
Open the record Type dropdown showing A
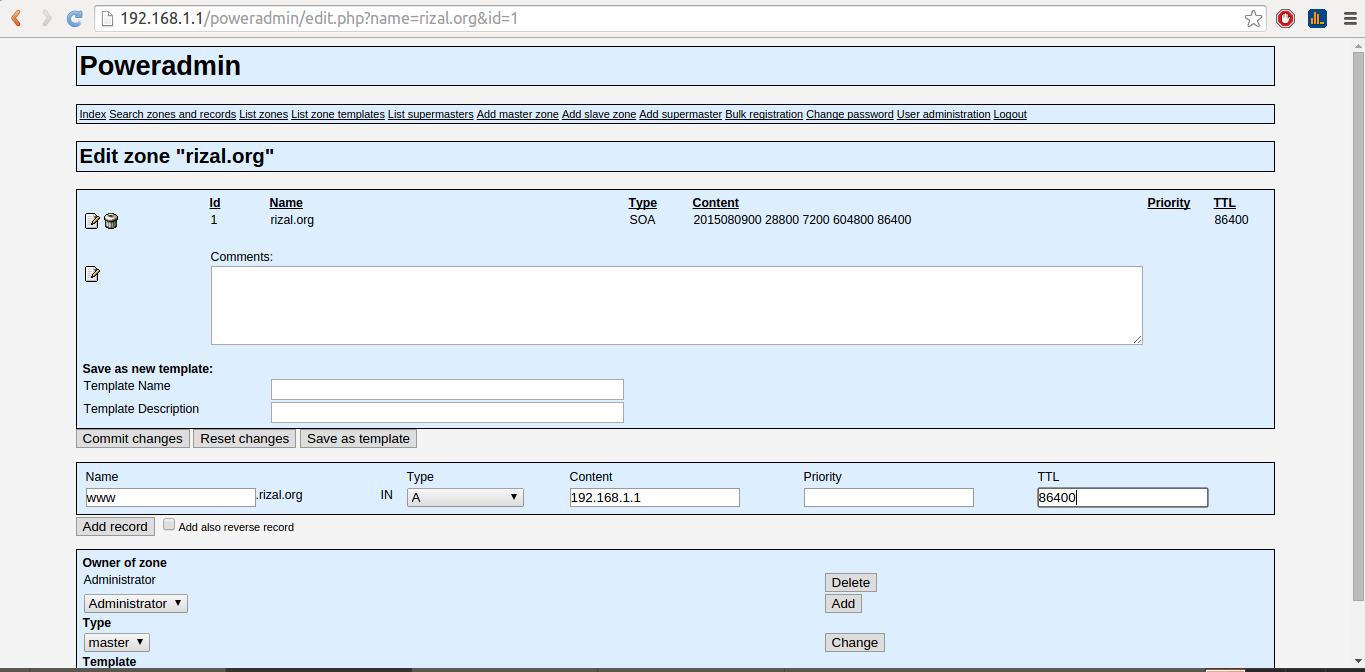click(465, 497)
